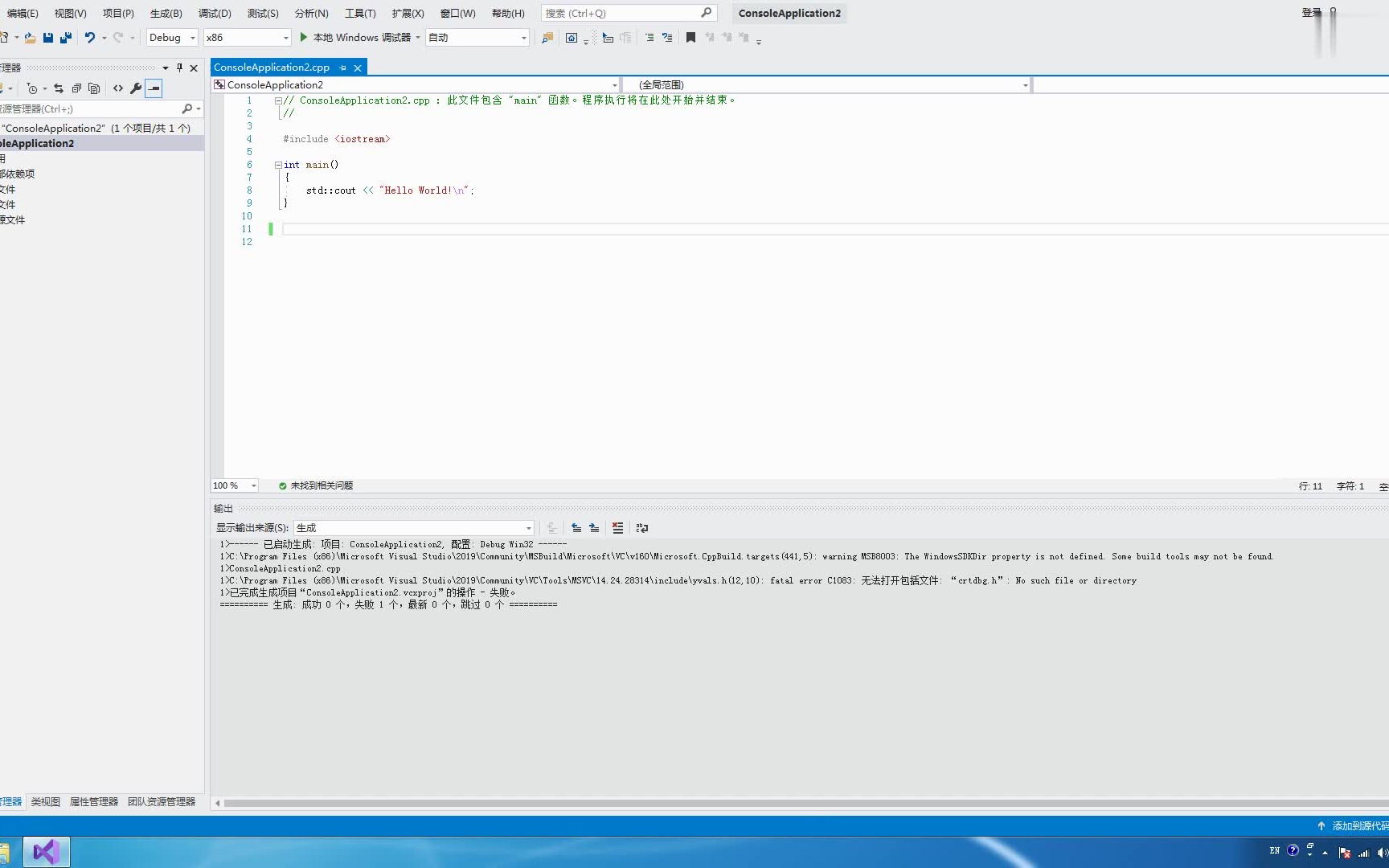Viewport: 1389px width, 868px height.
Task: Click the 未找到相关问题 status indicator
Action: pos(316,485)
